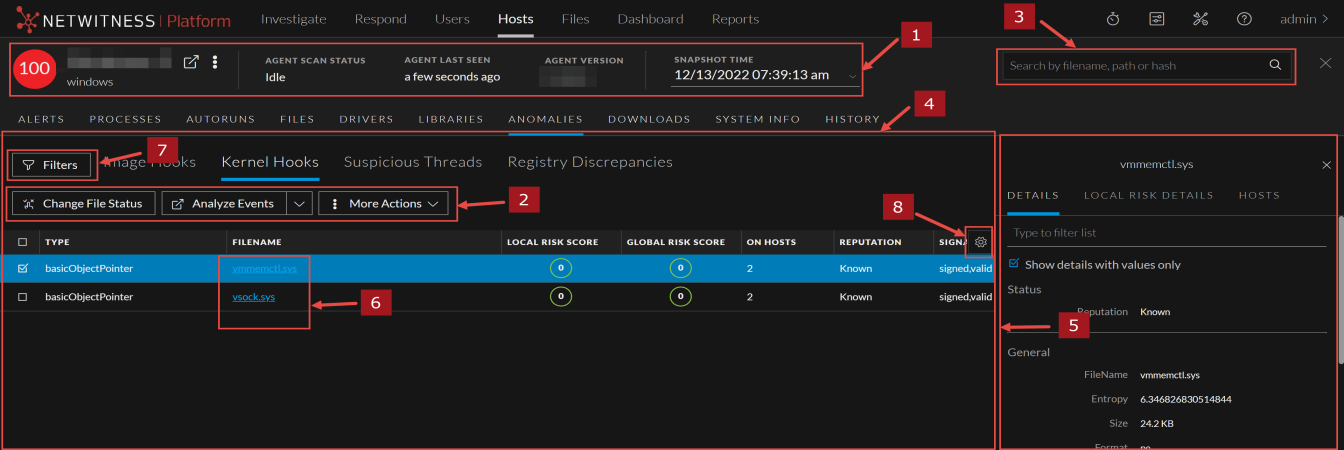Open the configure sliders icon in top bar
This screenshot has height=450, width=1344.
pyautogui.click(x=1157, y=19)
